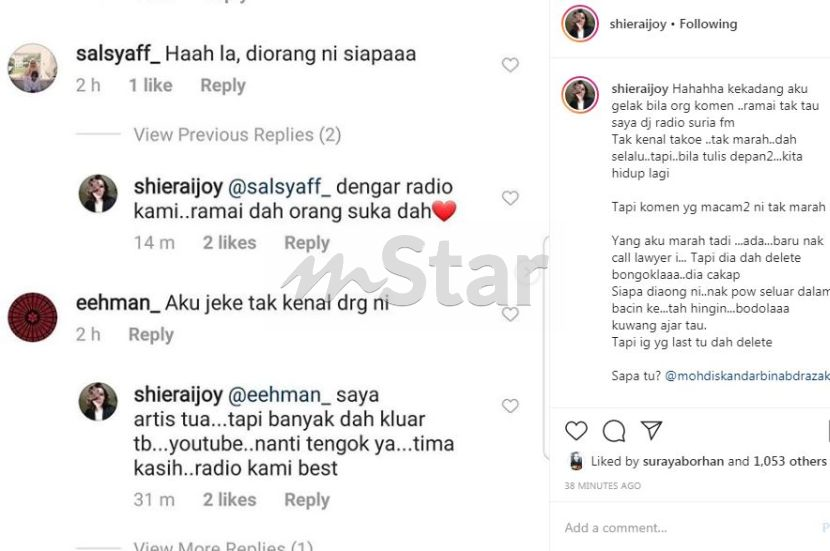Like shieraijoy's reply to eehman_
Viewport: 830px width, 551px height.
[510, 405]
